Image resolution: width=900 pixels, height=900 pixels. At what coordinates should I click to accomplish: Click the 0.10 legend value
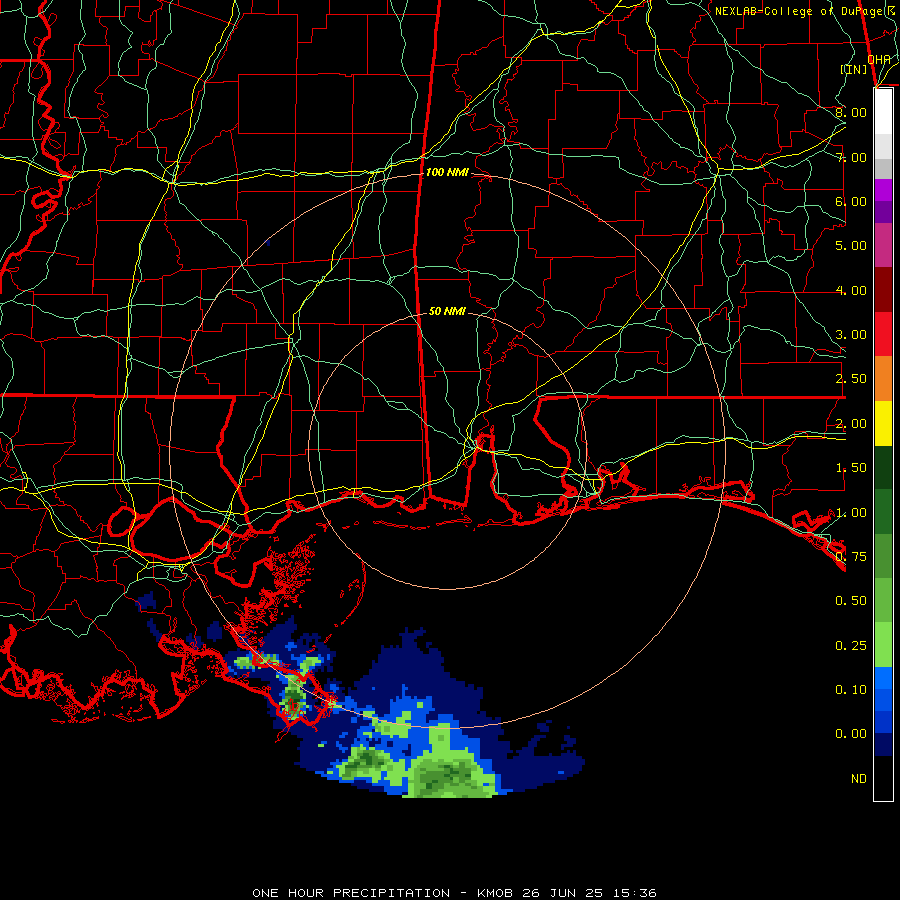(851, 690)
